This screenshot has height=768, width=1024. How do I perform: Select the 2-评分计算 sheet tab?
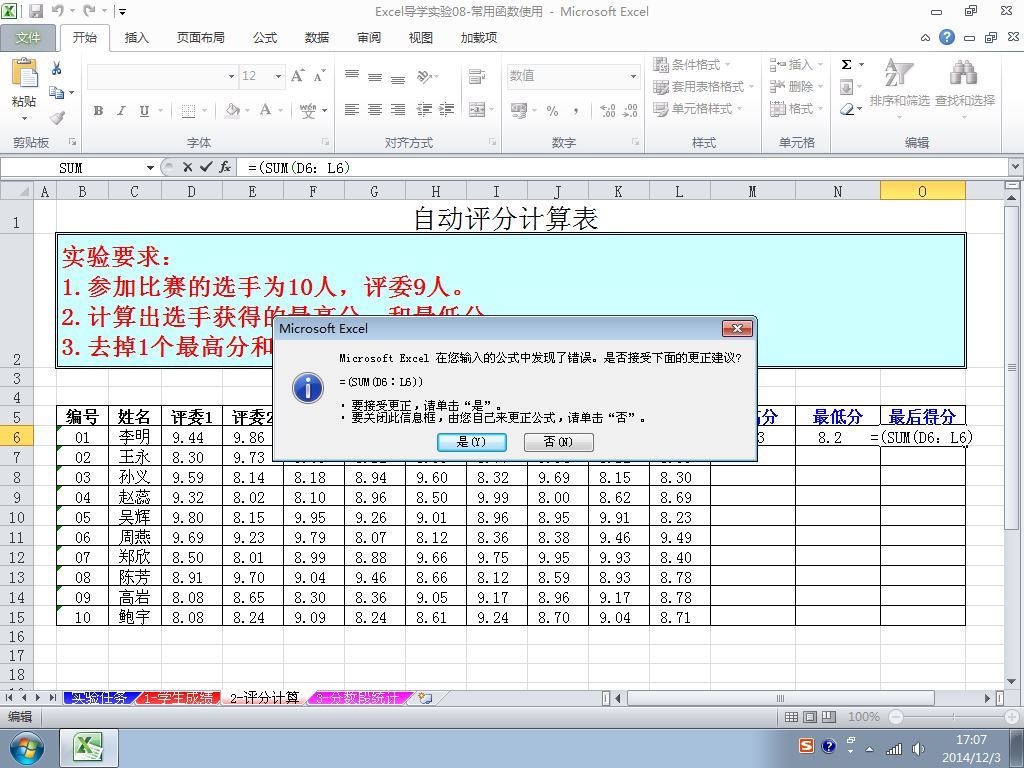(264, 698)
